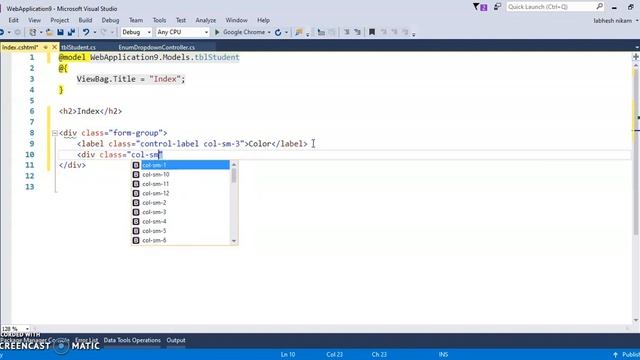This screenshot has height=360, width=640.
Task: Select col-sm-11 suggestion
Action: click(x=181, y=184)
